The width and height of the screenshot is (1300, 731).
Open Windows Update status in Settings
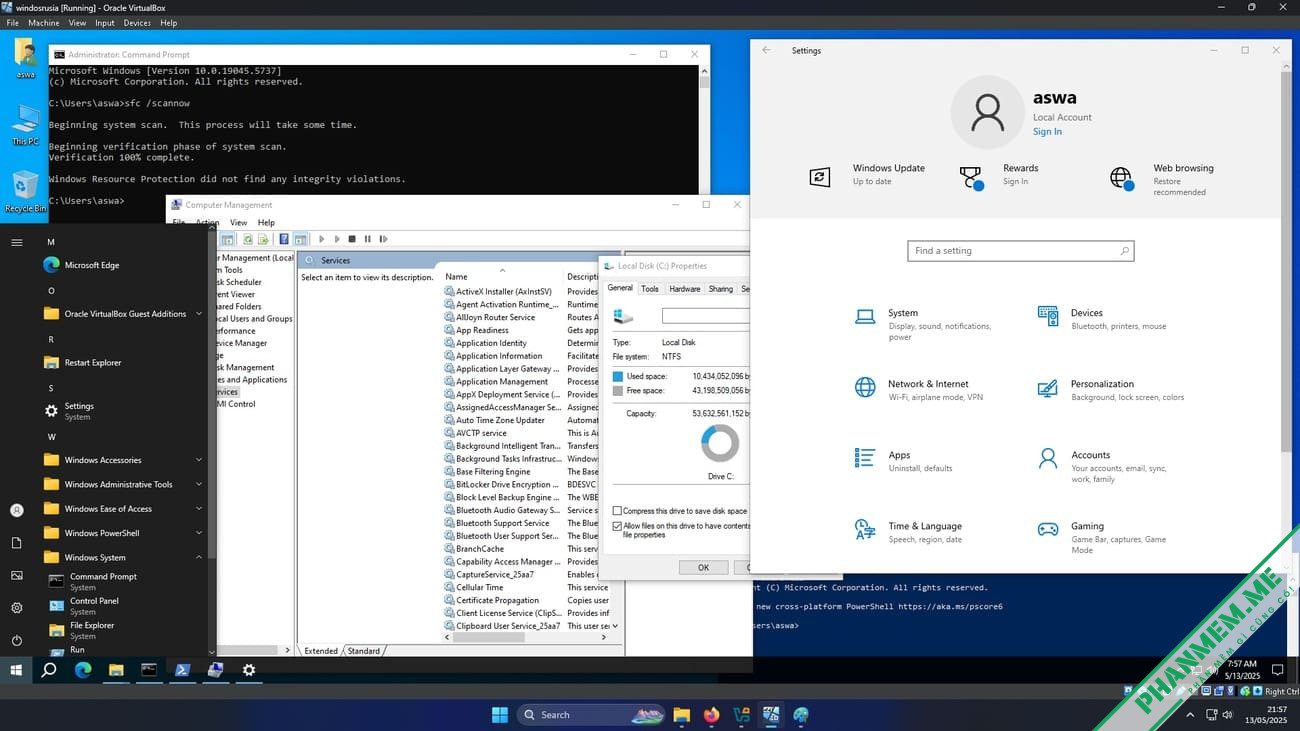pos(867,175)
